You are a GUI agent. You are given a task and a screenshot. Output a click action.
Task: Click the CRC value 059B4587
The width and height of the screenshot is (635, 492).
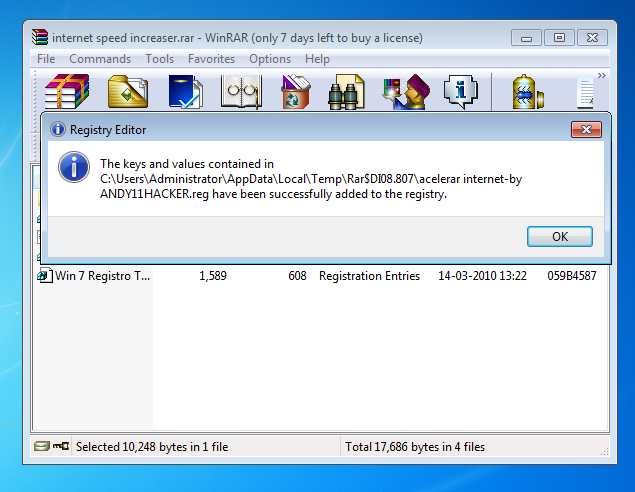(572, 276)
